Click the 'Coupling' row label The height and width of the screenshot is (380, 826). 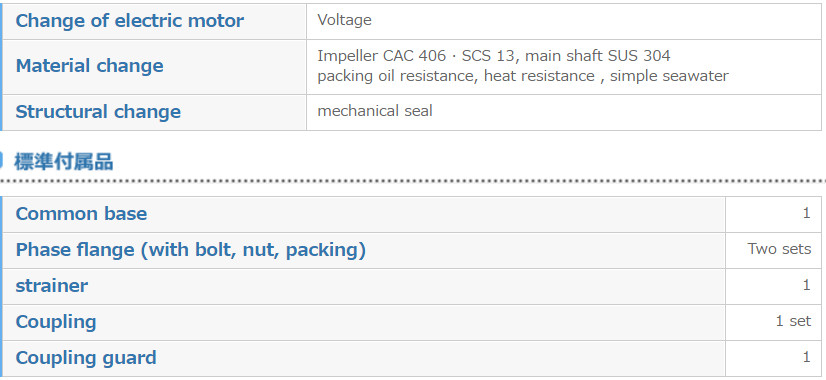click(56, 322)
